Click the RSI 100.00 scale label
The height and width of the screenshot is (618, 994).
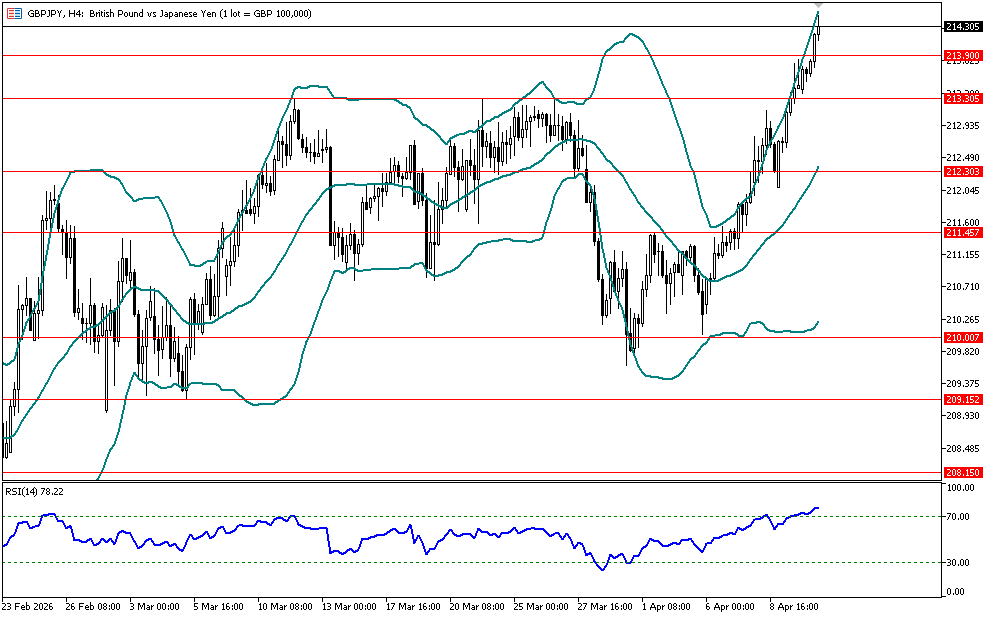961,488
